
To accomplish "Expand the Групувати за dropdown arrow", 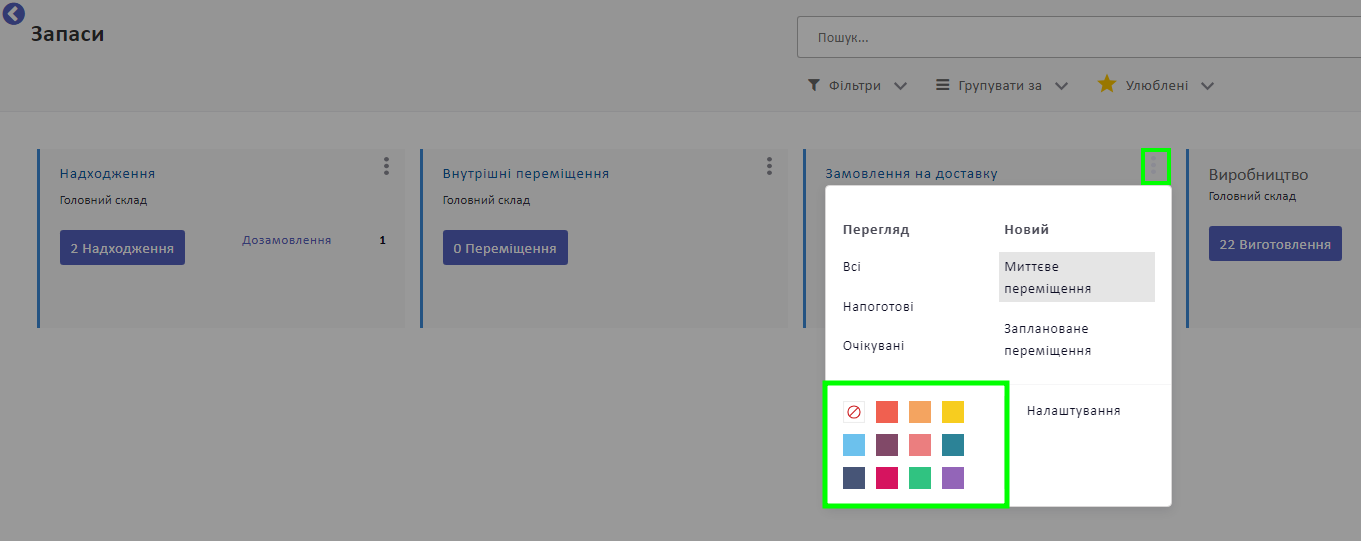I will [x=1061, y=86].
